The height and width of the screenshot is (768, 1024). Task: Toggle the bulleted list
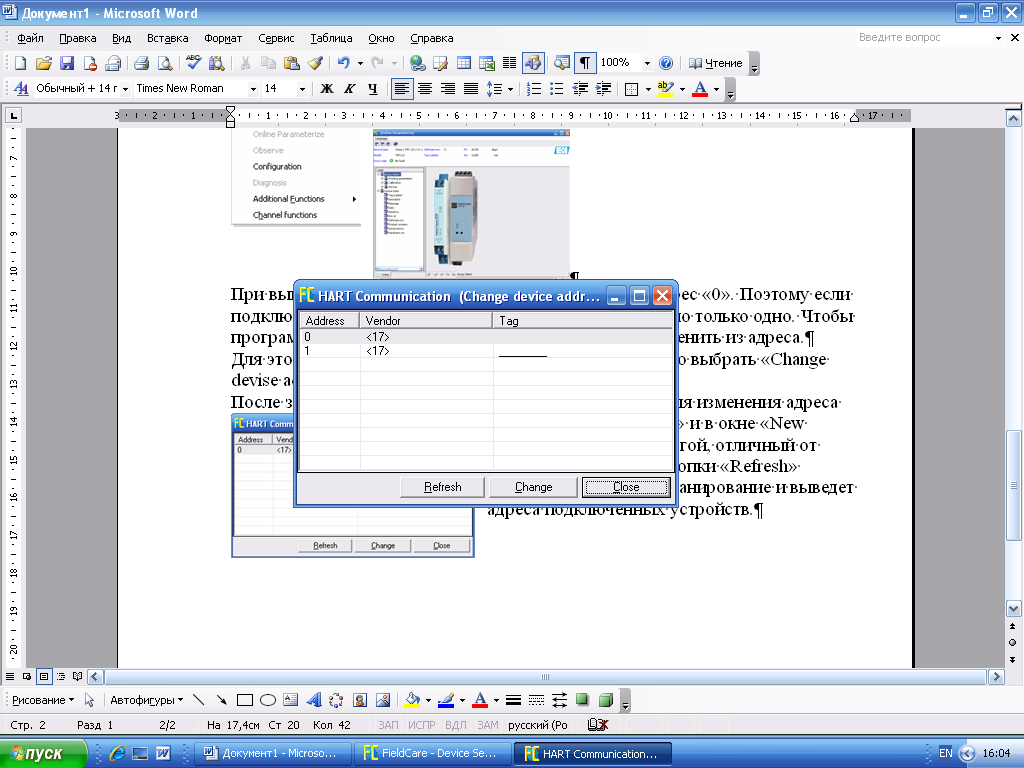556,89
